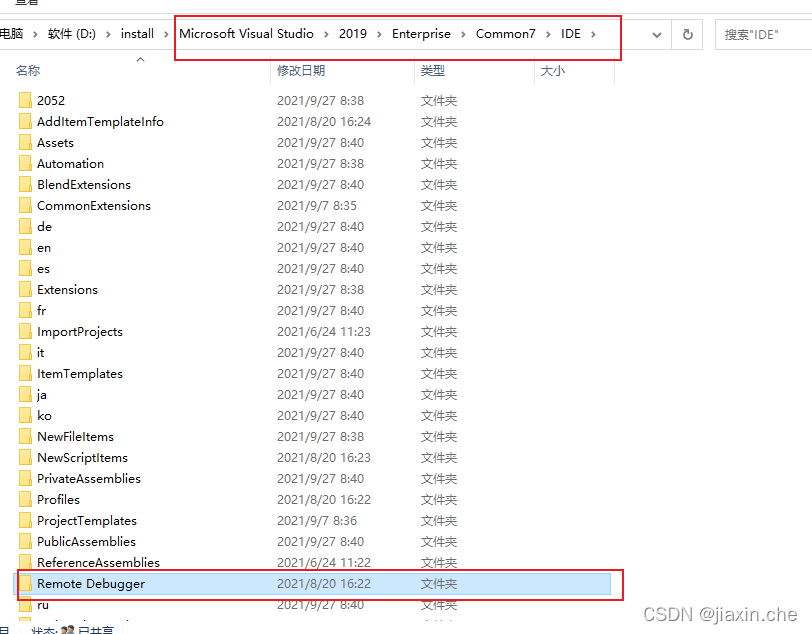Click the IDE search box
Screen dimensions: 812x634
(763, 34)
